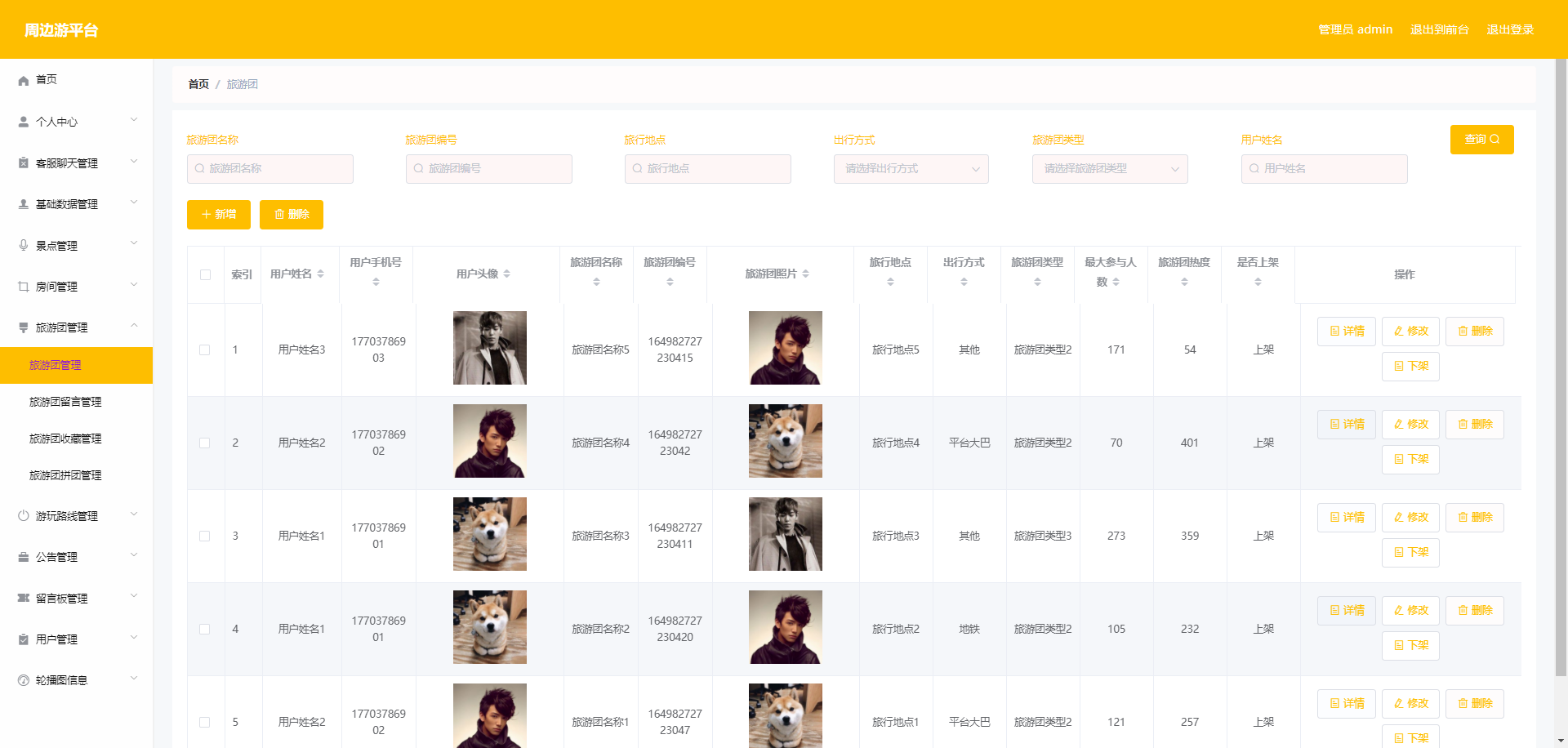Click 修改 for row 旅游团名称4
1568x748 pixels.
(1410, 425)
